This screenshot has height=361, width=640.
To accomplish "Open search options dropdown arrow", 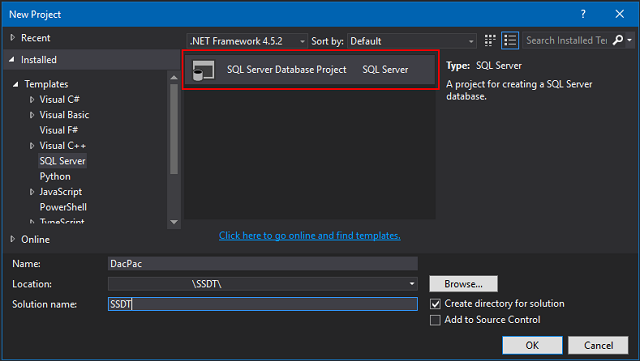I will [629, 40].
